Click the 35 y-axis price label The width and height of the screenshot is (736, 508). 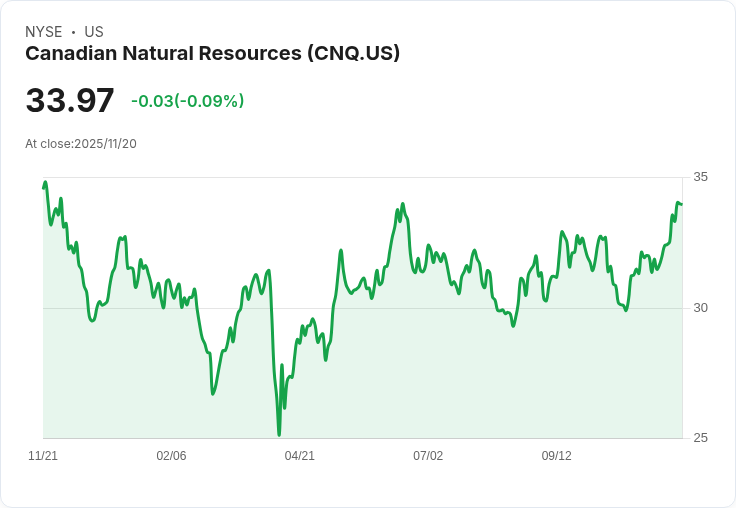[x=700, y=177]
